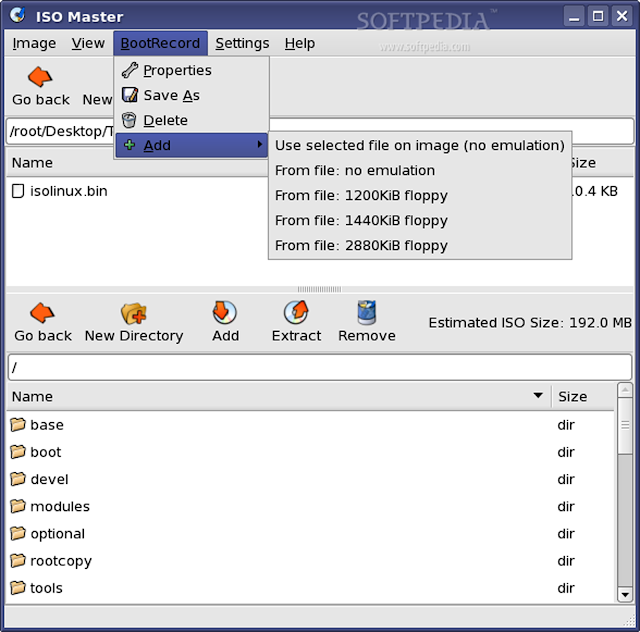Click the isolinux.bin file icon
Image resolution: width=640 pixels, height=632 pixels.
(18, 191)
